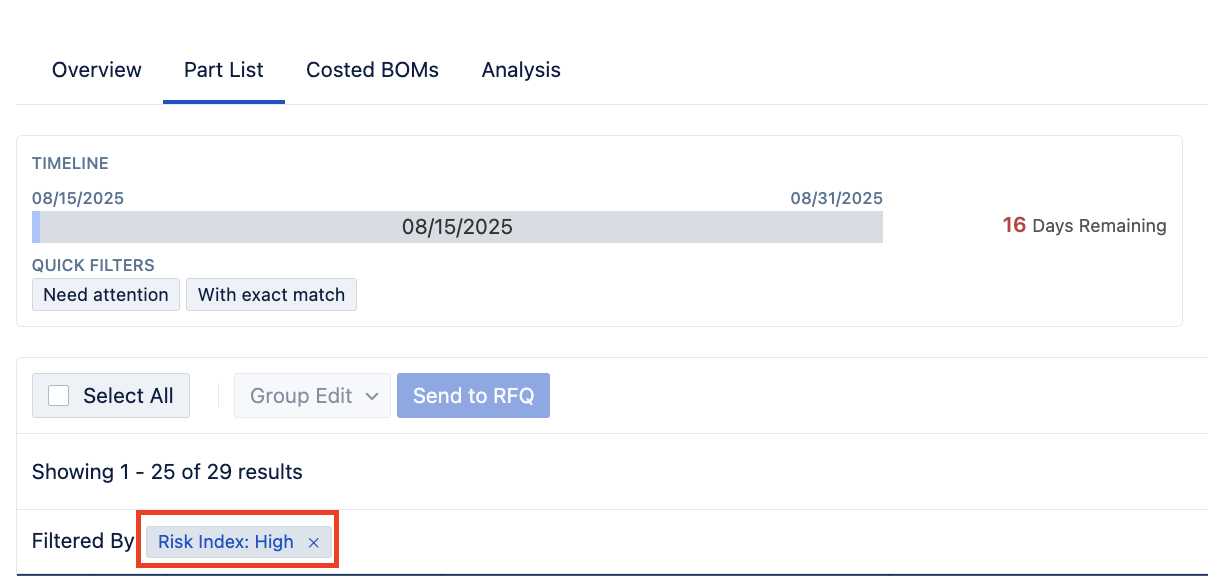Open the Group Edit dropdown
Screen dimensions: 1208x576
312,396
